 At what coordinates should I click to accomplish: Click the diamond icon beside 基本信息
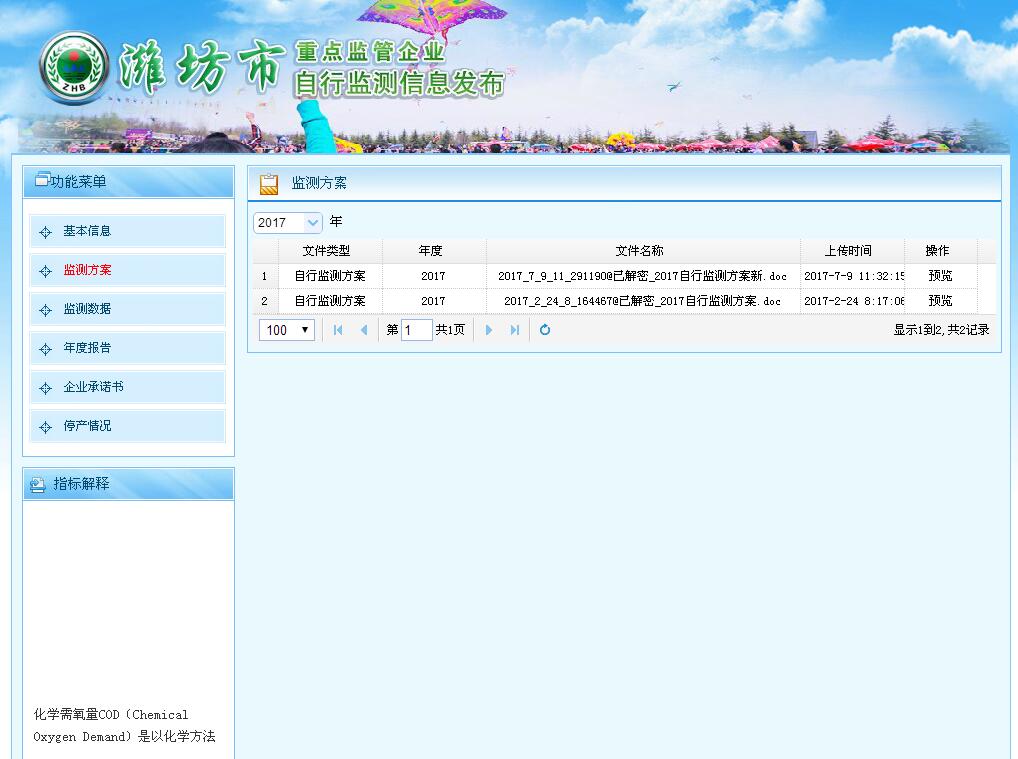pos(45,231)
